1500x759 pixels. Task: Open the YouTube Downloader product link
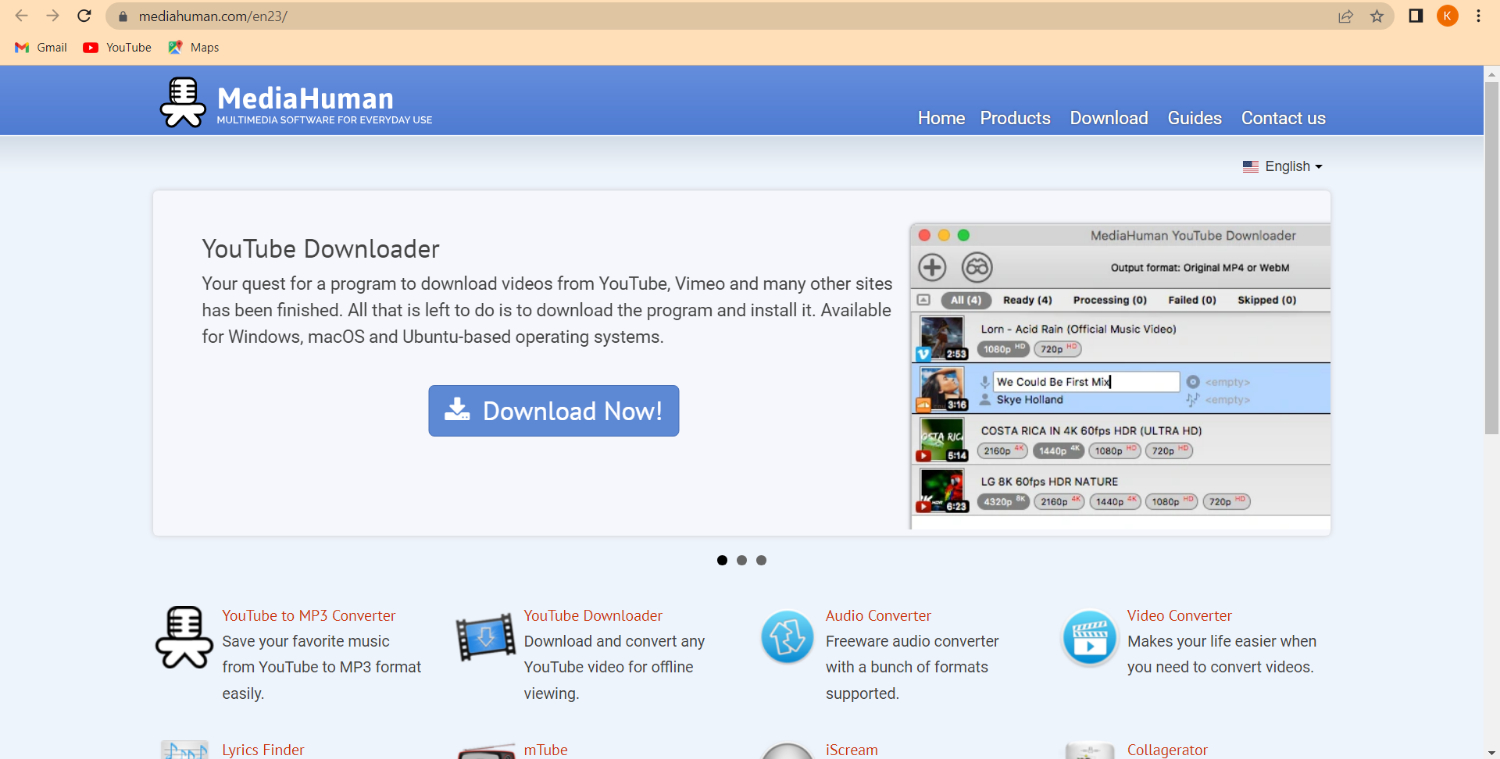(593, 616)
